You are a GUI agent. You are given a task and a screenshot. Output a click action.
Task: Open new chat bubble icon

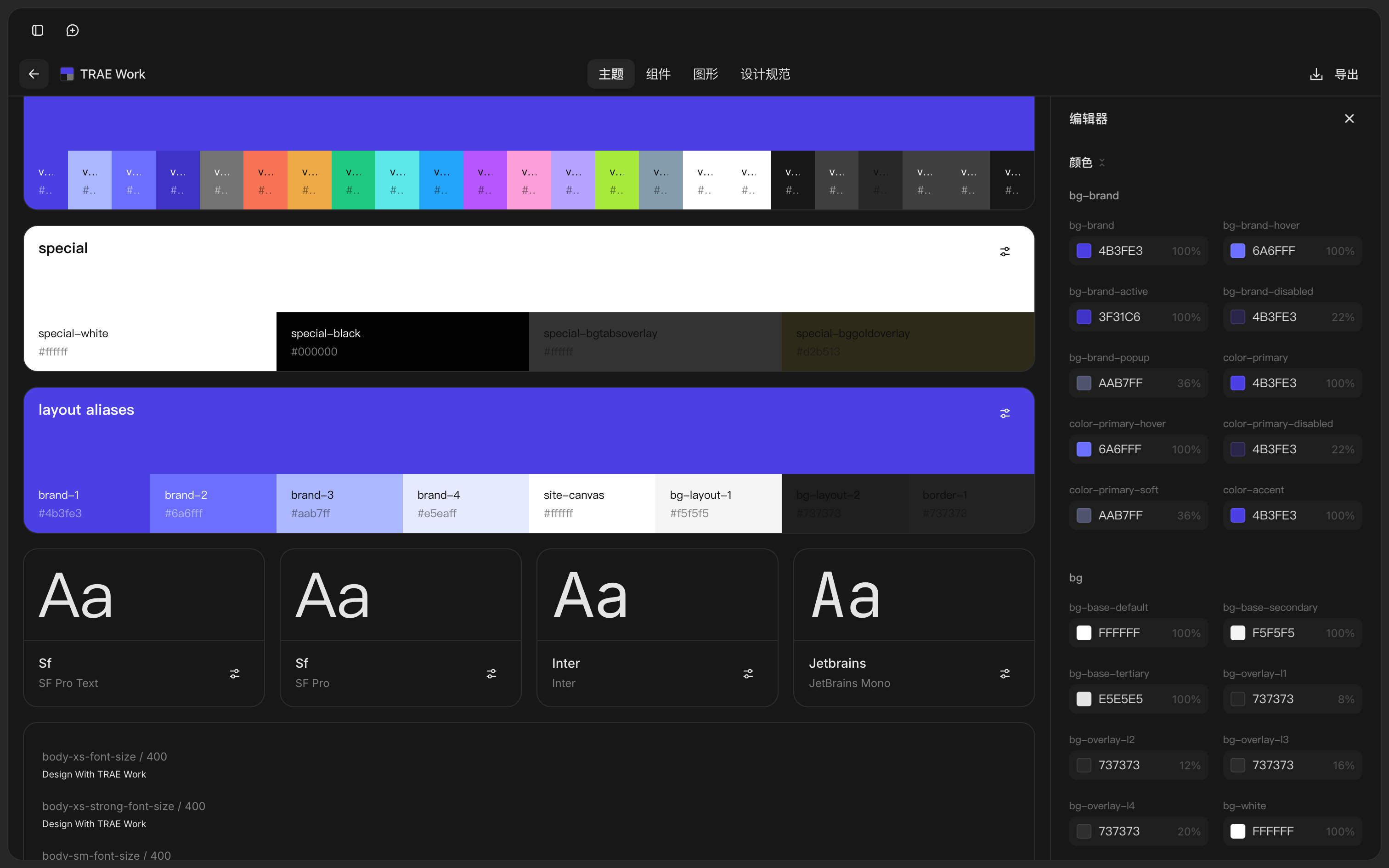point(72,30)
